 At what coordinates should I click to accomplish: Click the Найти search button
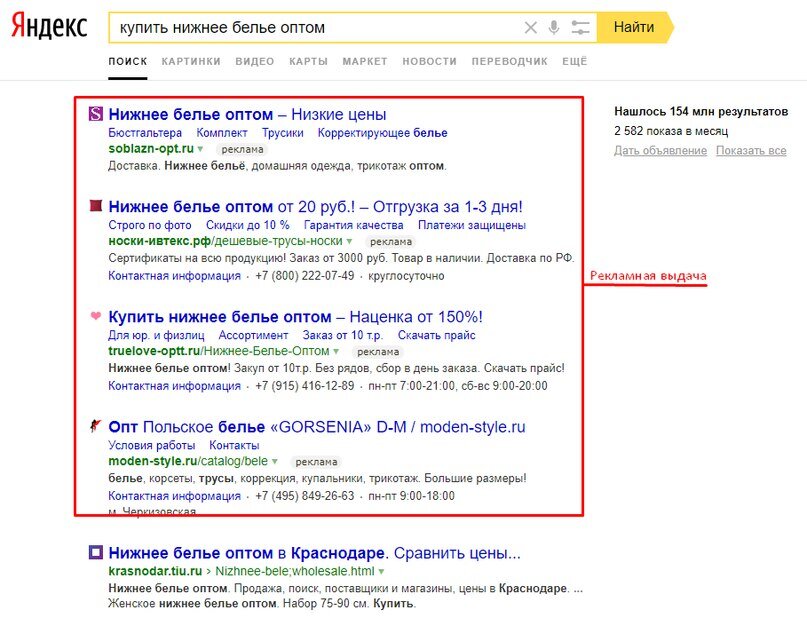tap(634, 27)
